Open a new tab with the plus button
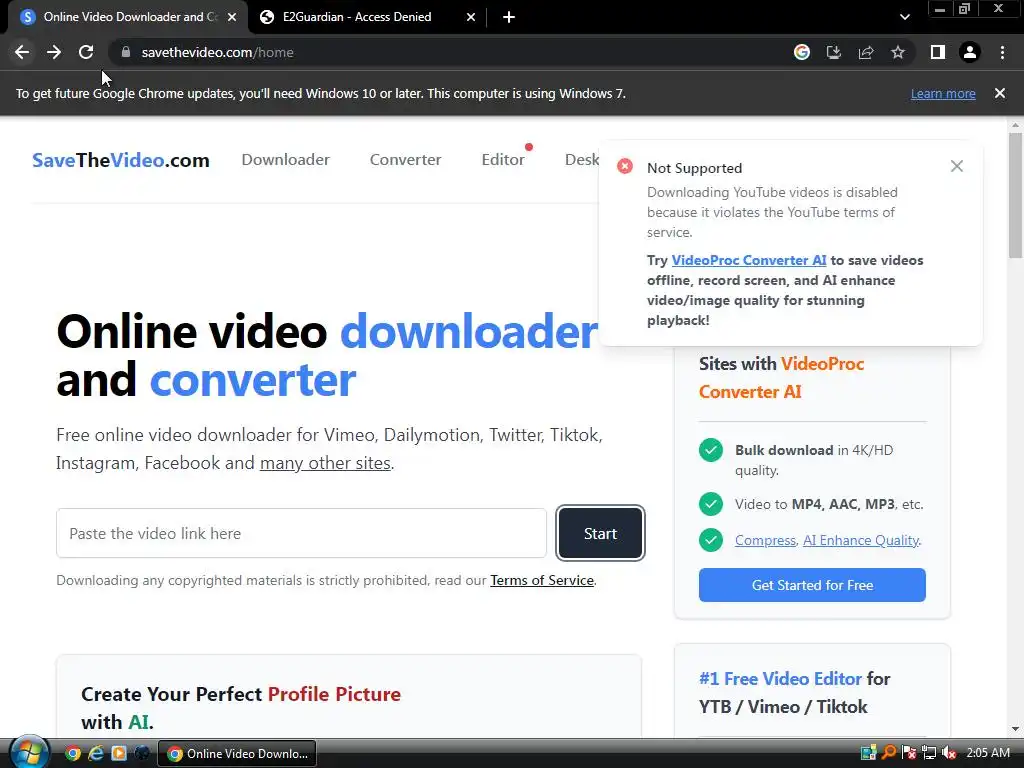This screenshot has height=768, width=1024. tap(509, 17)
